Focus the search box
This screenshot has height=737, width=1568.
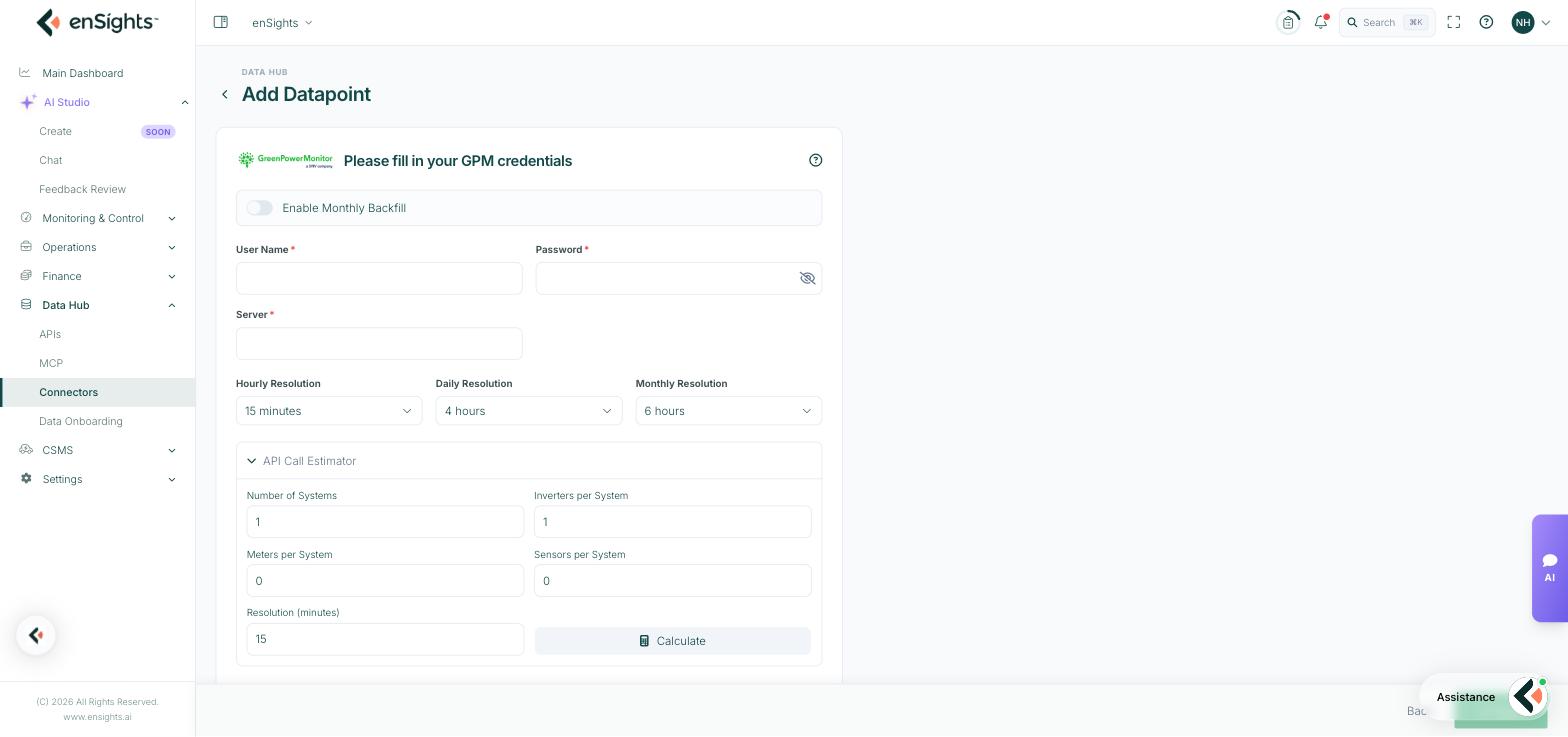(x=1387, y=22)
